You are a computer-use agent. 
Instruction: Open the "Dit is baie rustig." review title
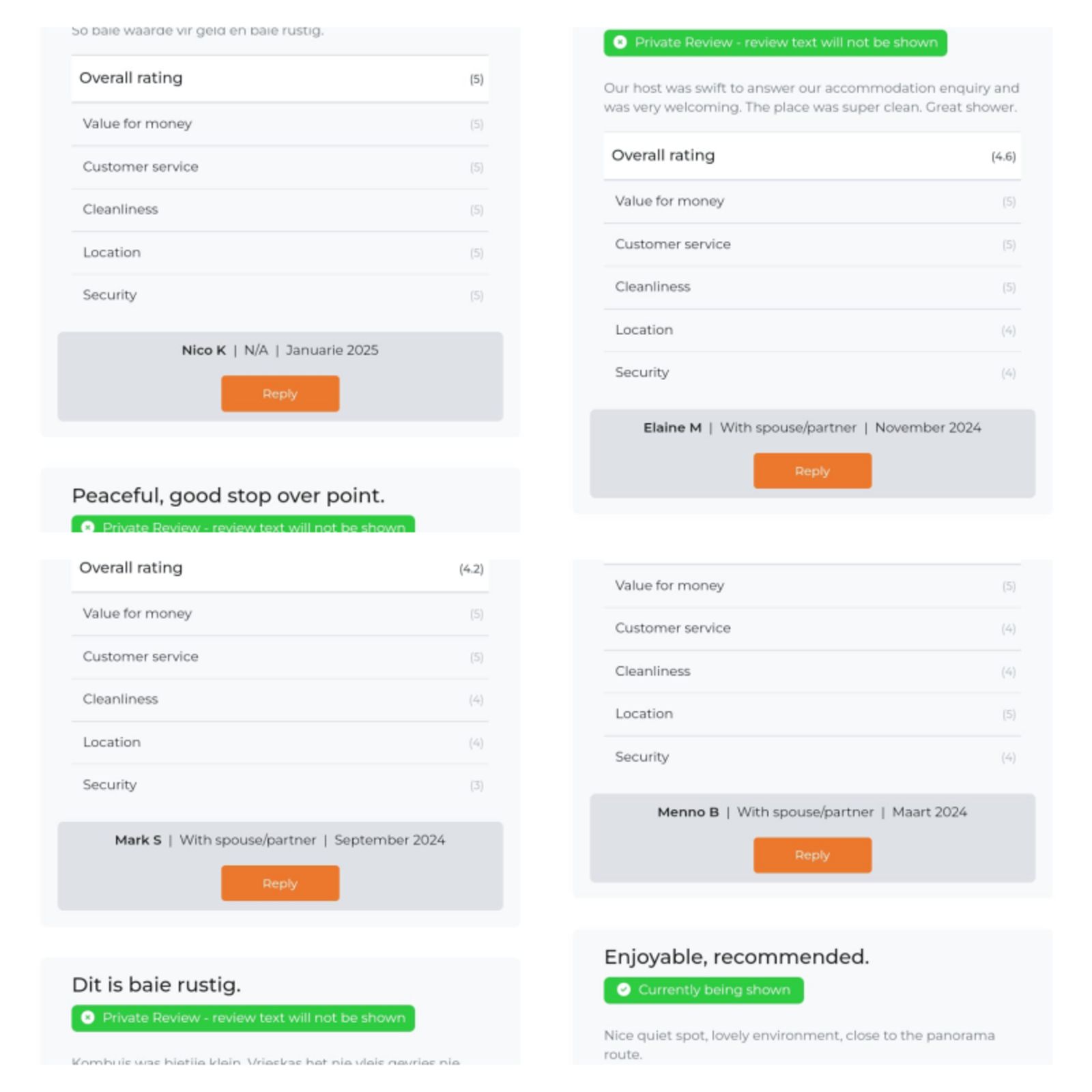coord(156,985)
